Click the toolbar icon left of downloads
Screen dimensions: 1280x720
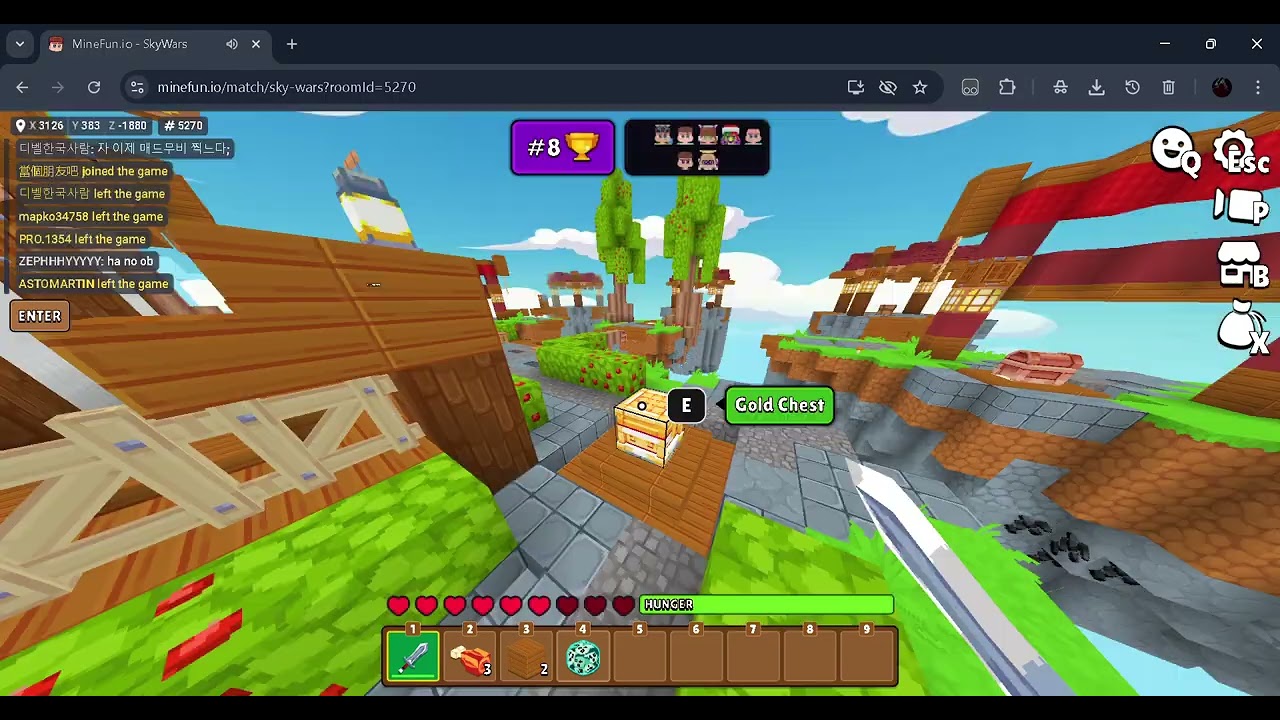click(x=1061, y=87)
